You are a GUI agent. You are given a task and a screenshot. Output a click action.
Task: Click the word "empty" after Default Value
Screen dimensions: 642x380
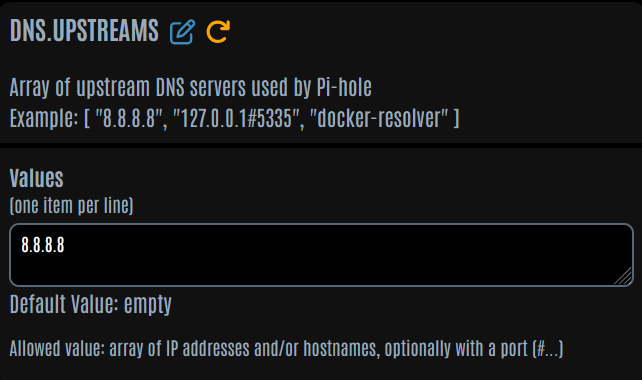click(148, 305)
